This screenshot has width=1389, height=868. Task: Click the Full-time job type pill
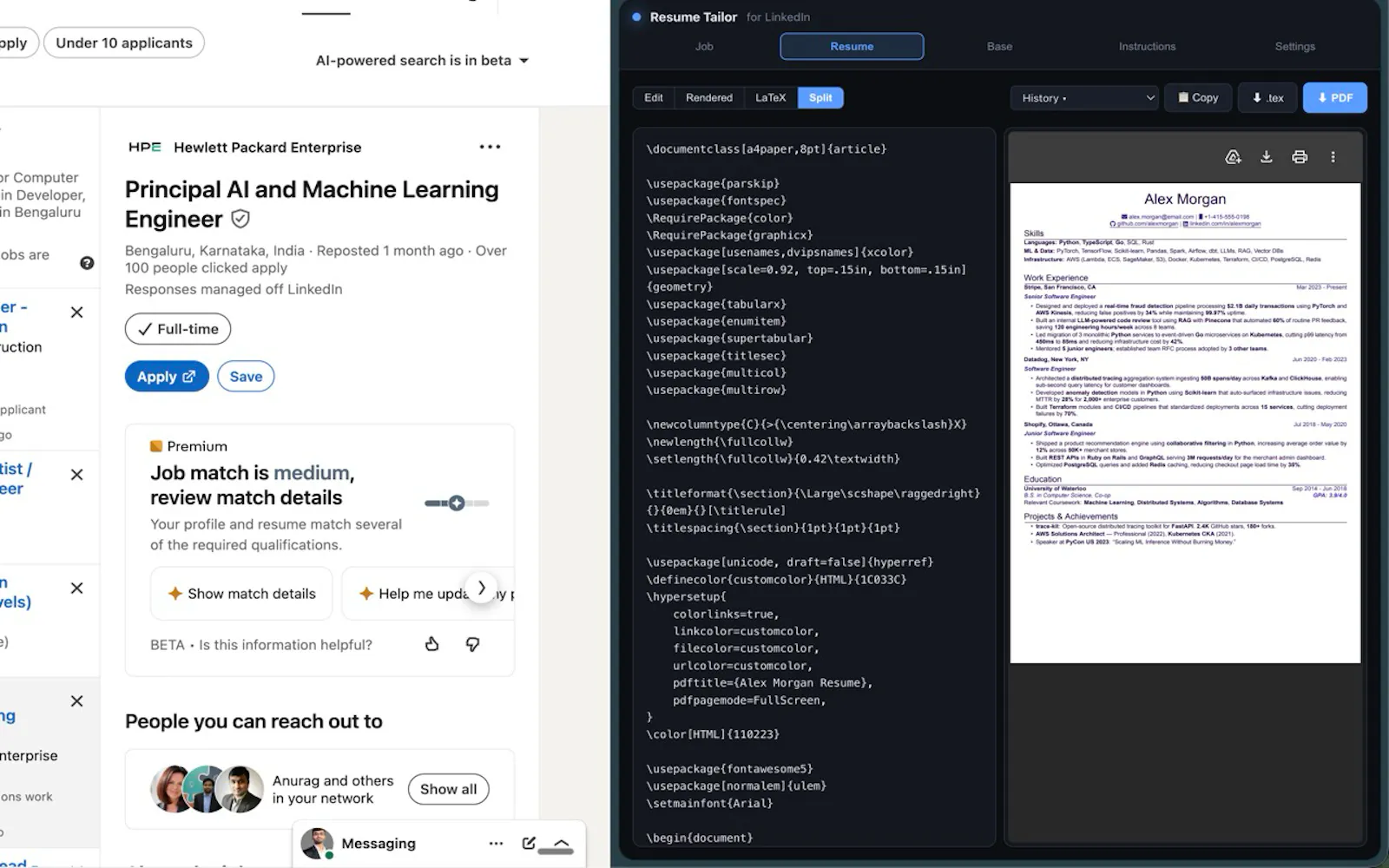(178, 329)
